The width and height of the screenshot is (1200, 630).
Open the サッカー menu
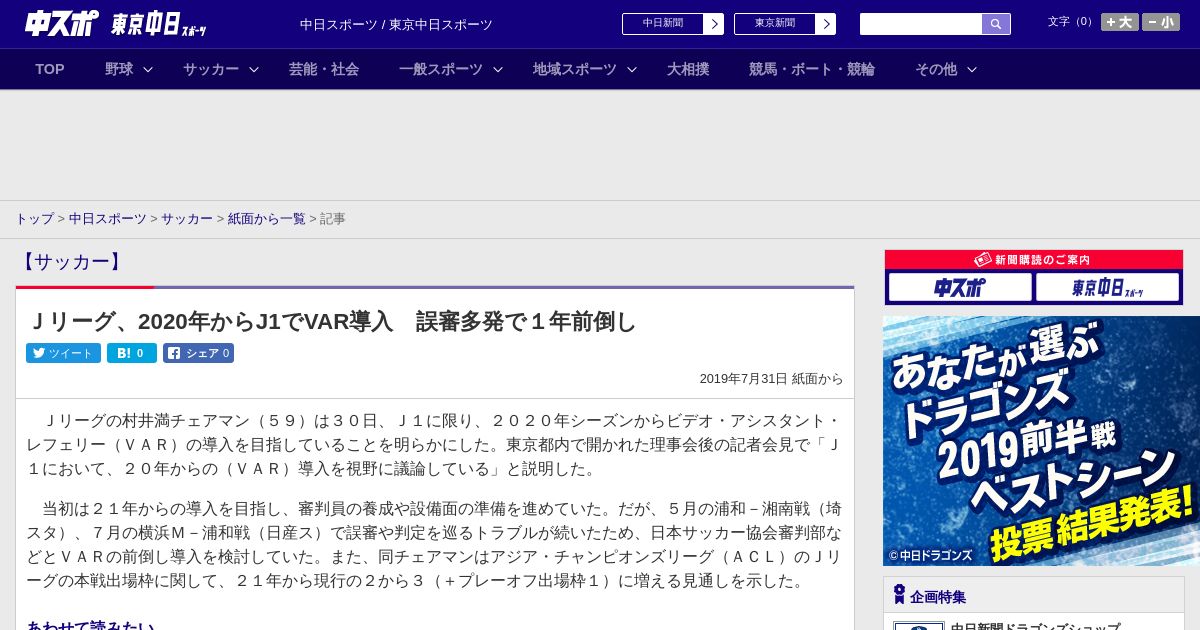click(211, 69)
